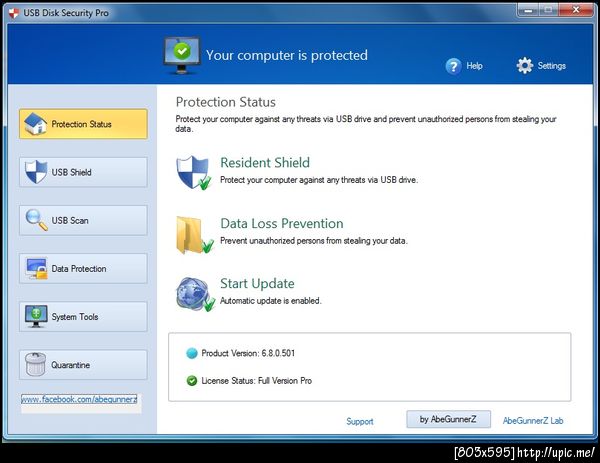Click the Start Update heading link
This screenshot has width=600, height=463.
(257, 284)
